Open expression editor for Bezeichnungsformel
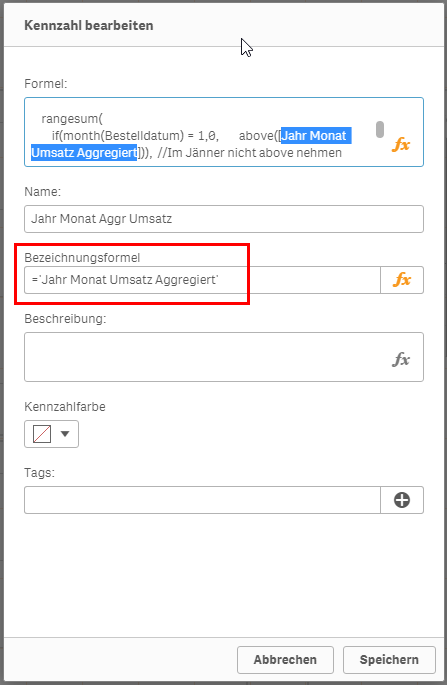Viewport: 447px width, 685px height. pos(402,280)
